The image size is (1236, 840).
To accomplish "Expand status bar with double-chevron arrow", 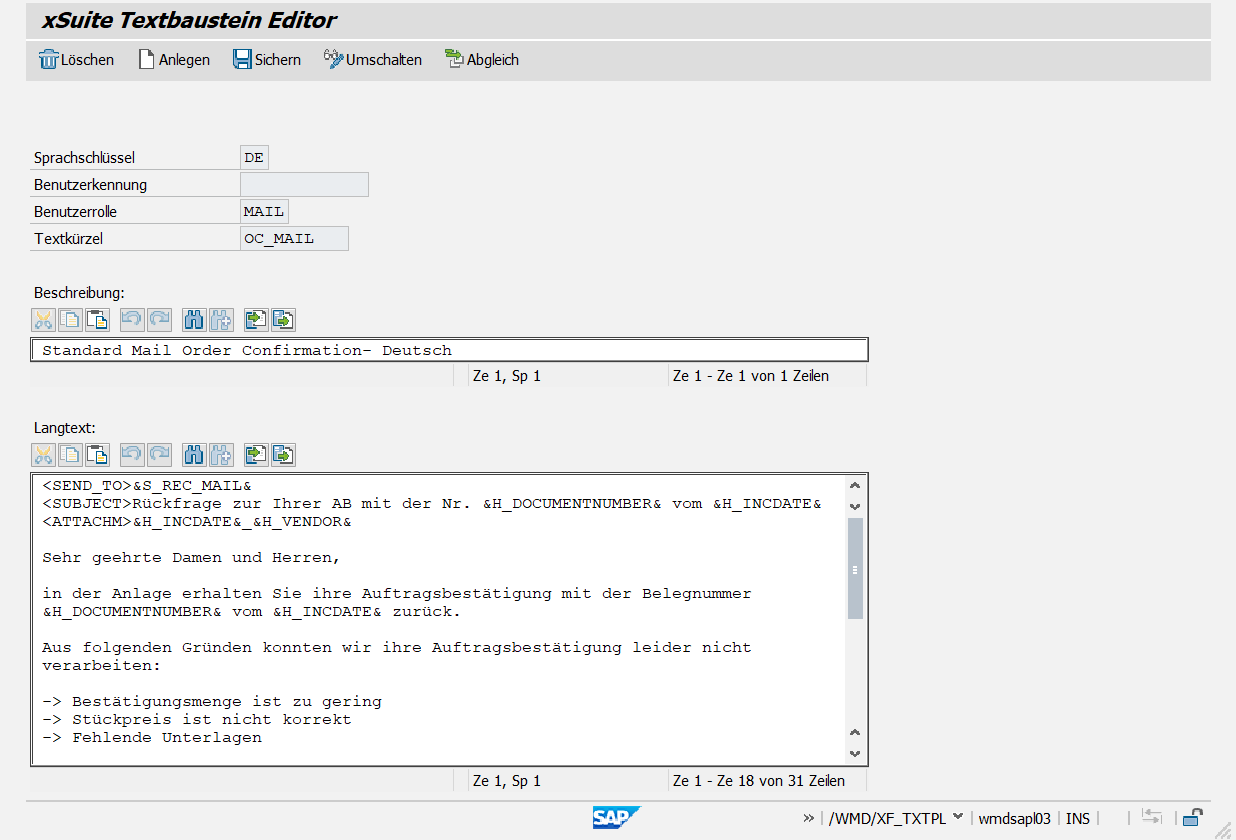I will click(808, 818).
